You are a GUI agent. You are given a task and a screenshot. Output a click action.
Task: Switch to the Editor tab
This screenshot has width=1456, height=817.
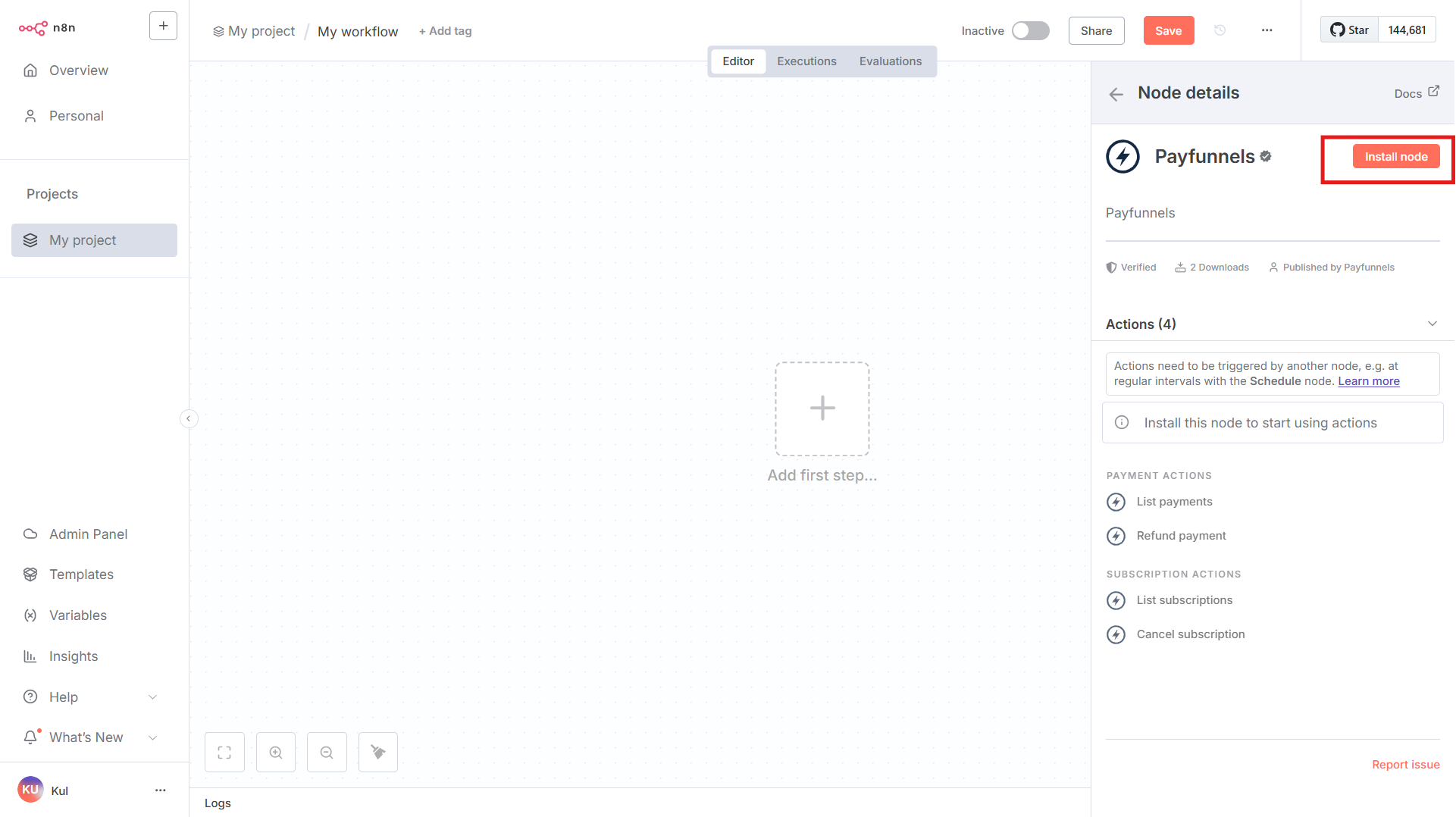[737, 61]
